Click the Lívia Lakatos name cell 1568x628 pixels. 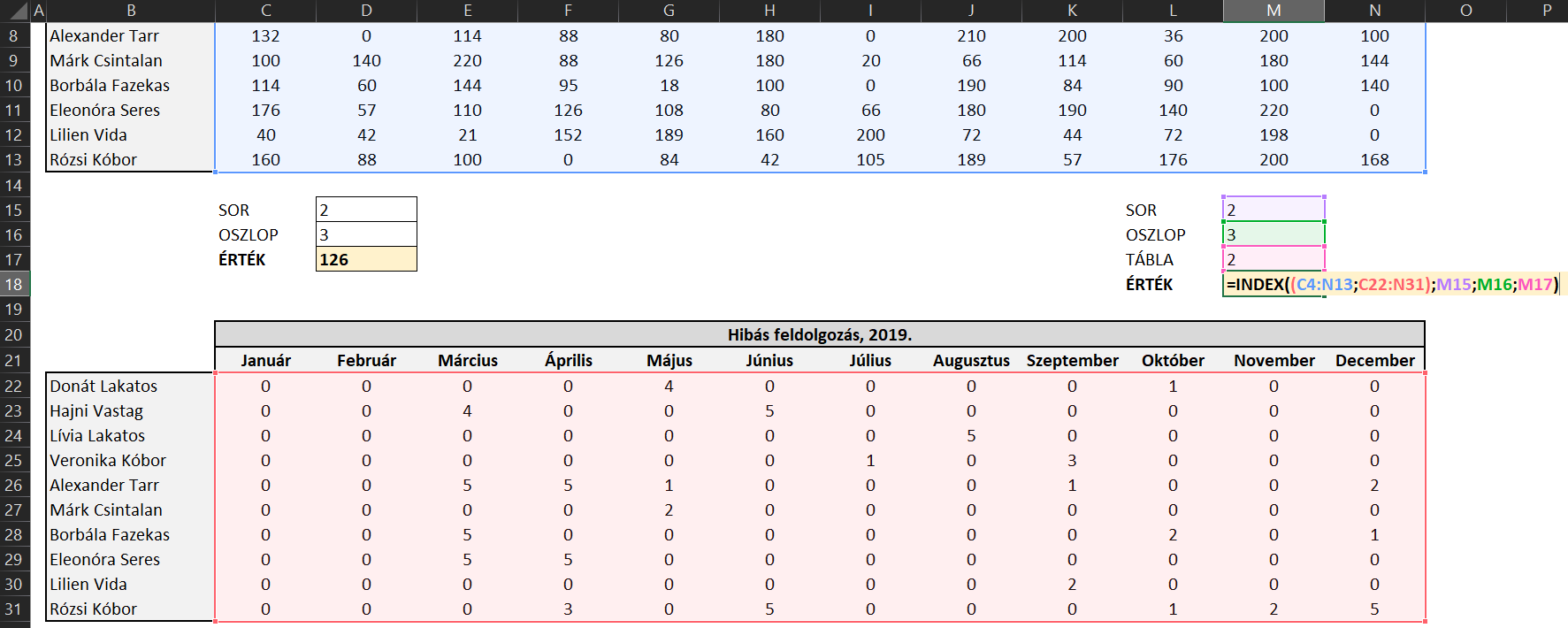tap(130, 435)
